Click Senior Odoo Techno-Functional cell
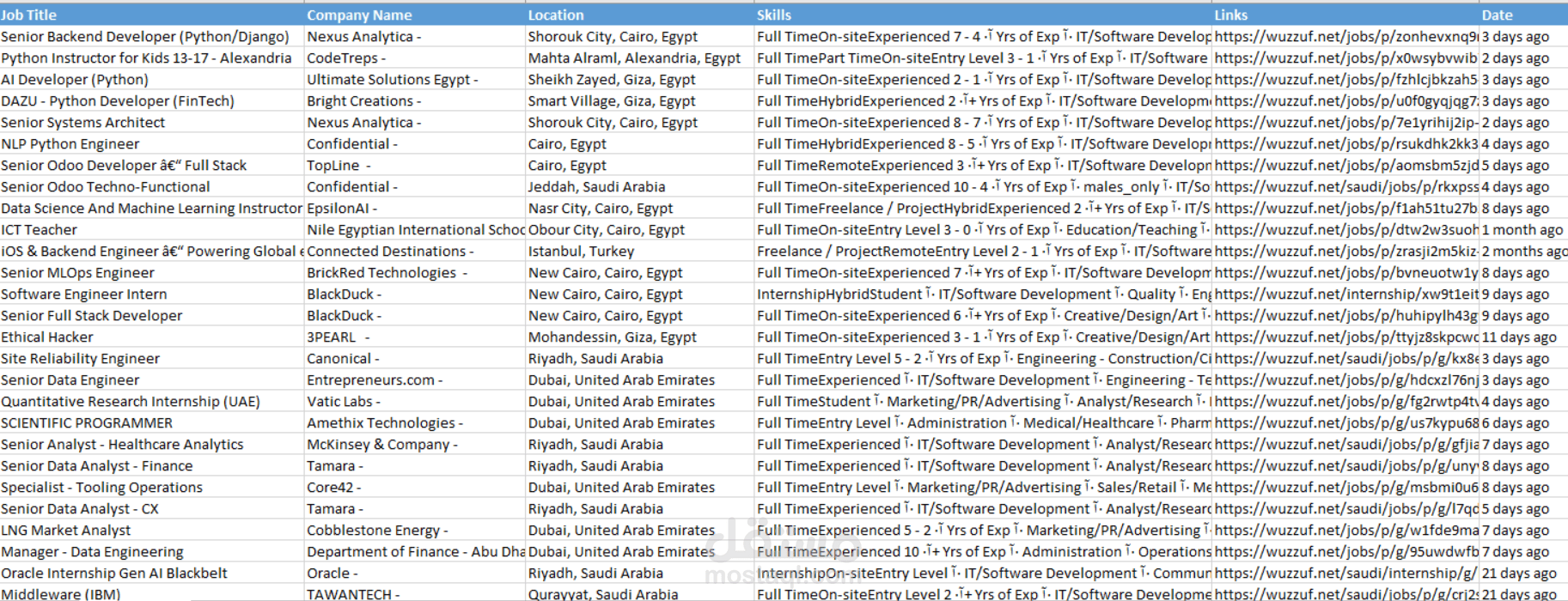Viewport: 1568px width, 601px height. pos(152,186)
